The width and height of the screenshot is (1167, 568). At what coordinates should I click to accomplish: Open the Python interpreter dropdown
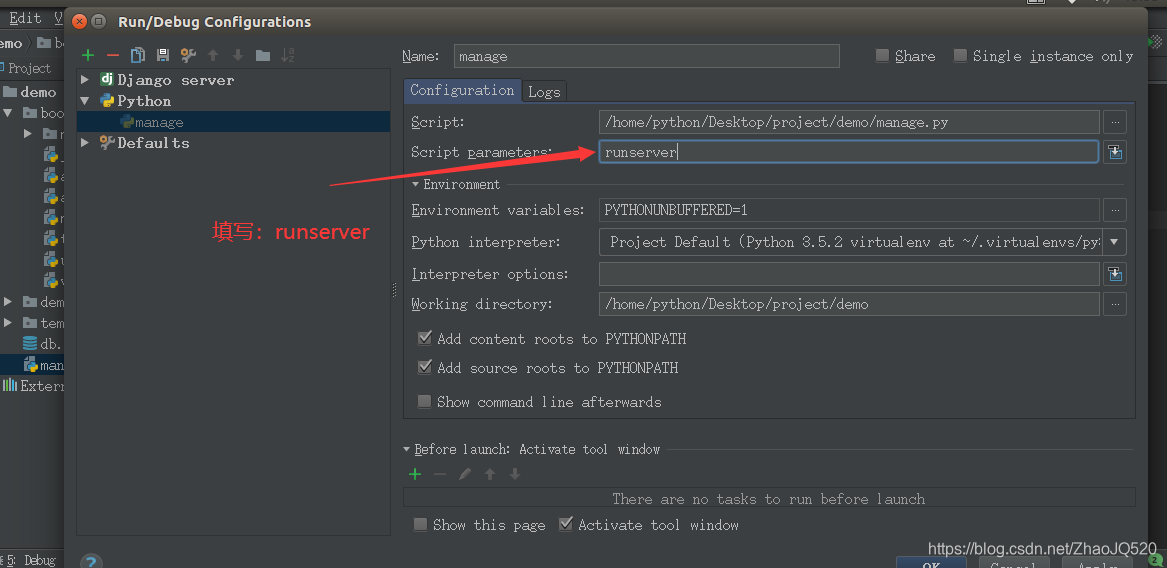coord(1114,242)
